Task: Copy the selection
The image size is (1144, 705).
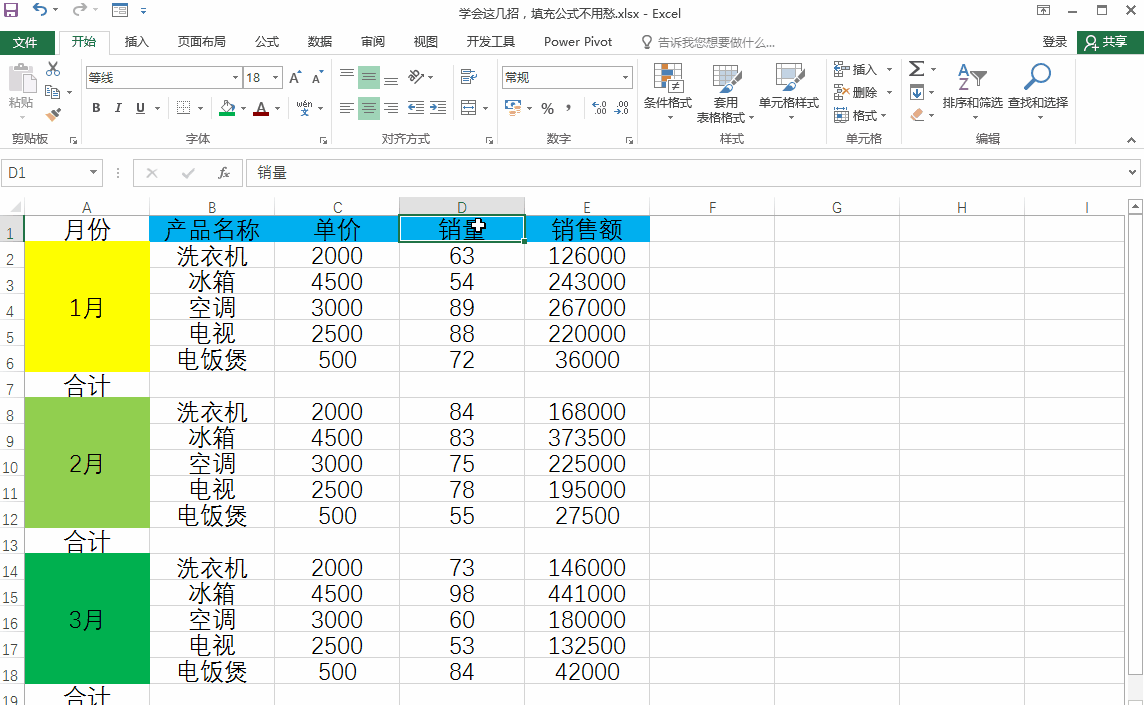Action: [x=53, y=92]
